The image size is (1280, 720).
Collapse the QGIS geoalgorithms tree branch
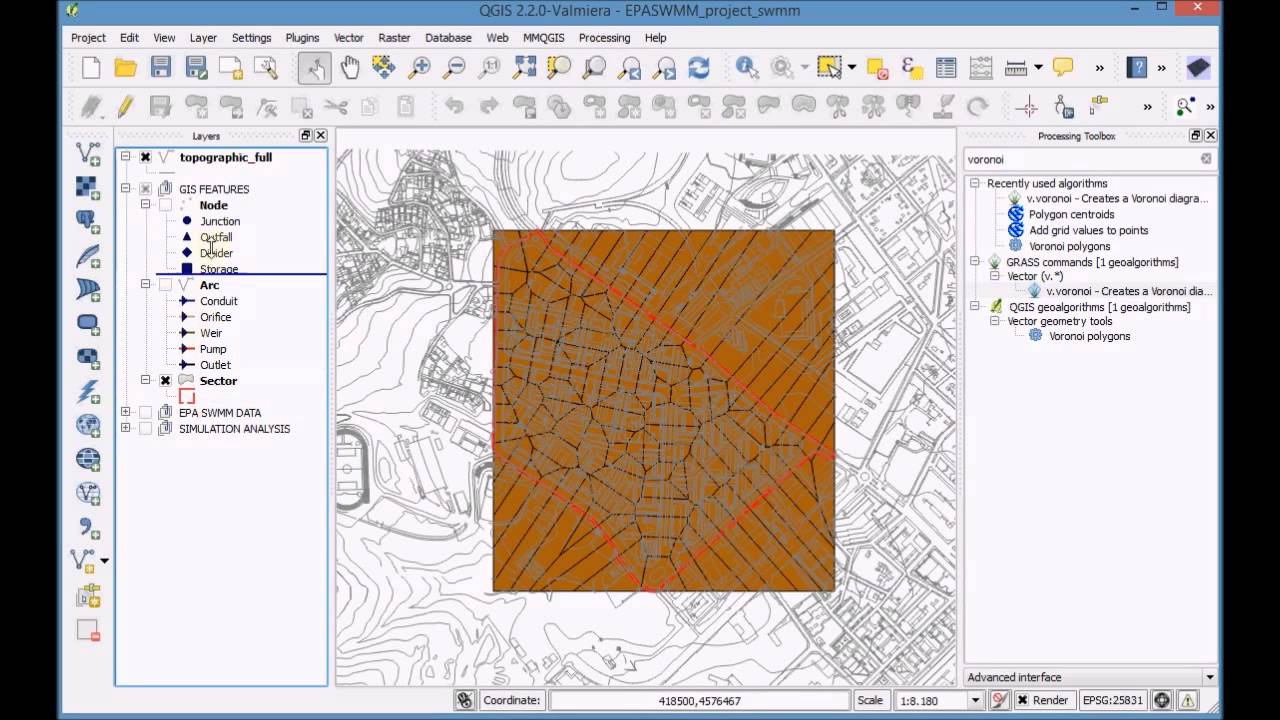975,307
